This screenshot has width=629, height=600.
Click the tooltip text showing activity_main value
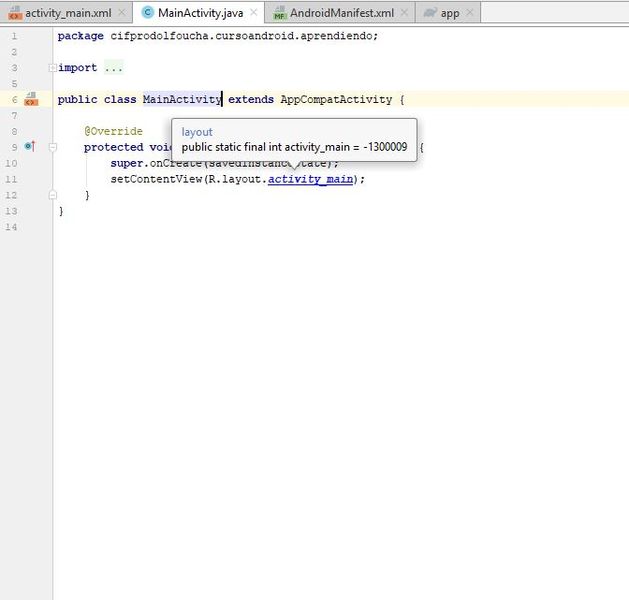294,147
